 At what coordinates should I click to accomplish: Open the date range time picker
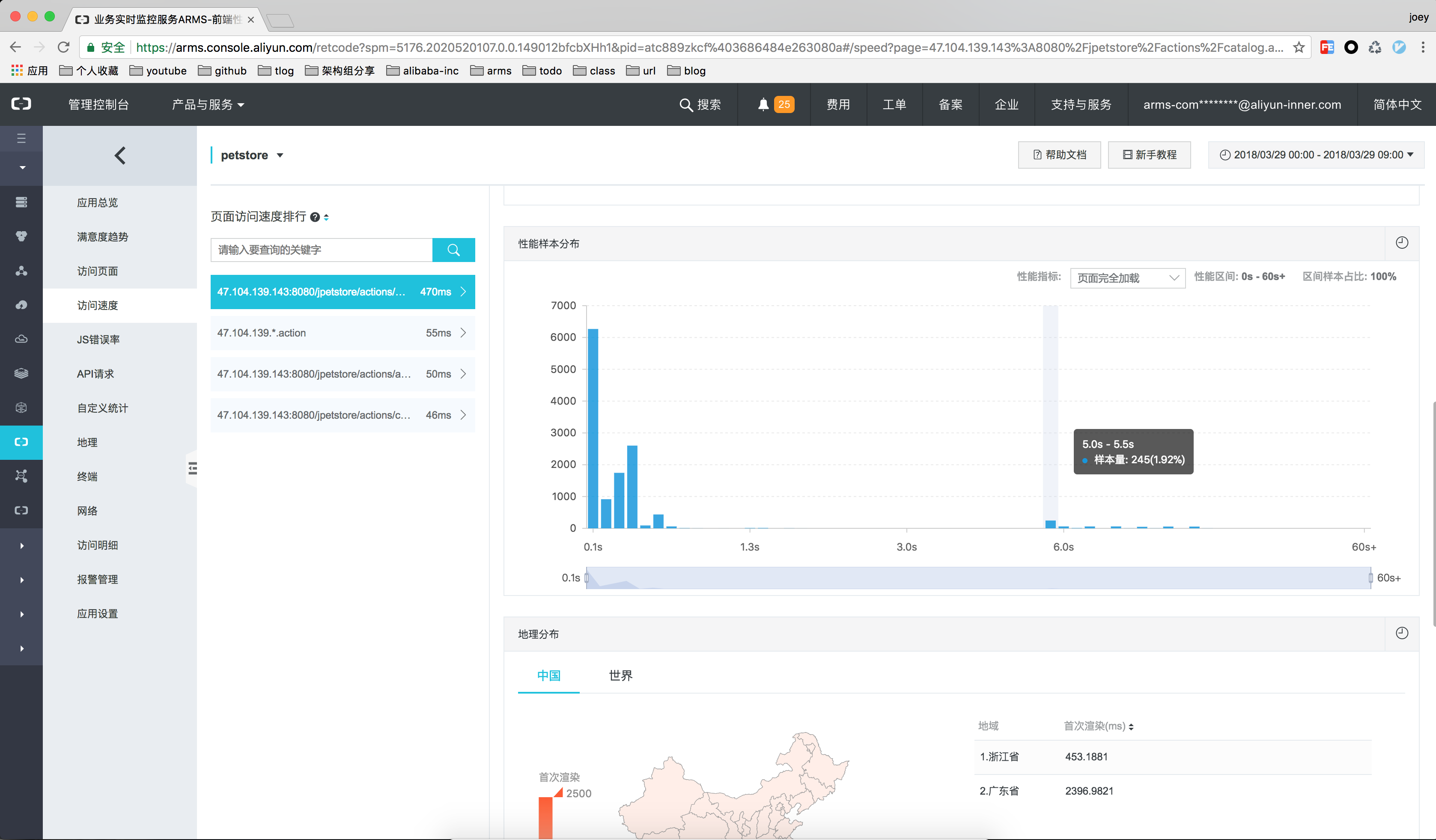[x=1316, y=155]
